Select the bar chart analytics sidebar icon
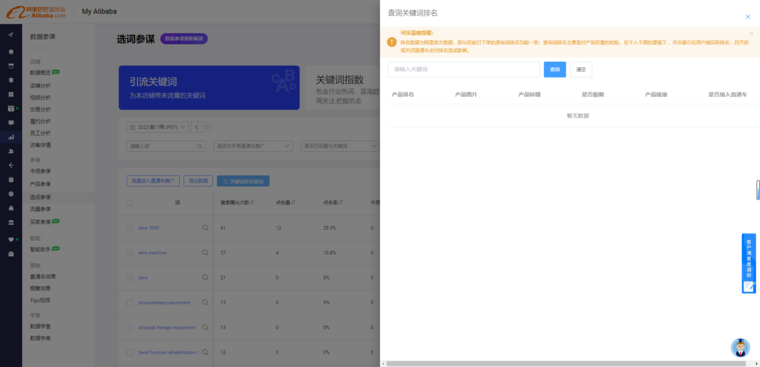This screenshot has width=760, height=367. coord(11,137)
